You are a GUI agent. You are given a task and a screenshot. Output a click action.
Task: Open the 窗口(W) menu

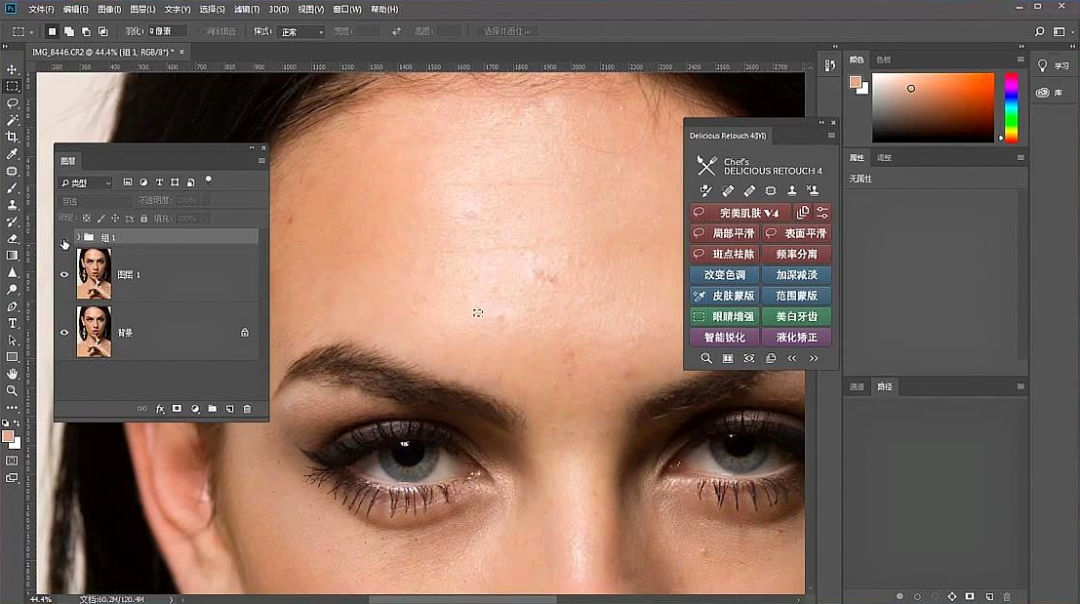coord(347,10)
